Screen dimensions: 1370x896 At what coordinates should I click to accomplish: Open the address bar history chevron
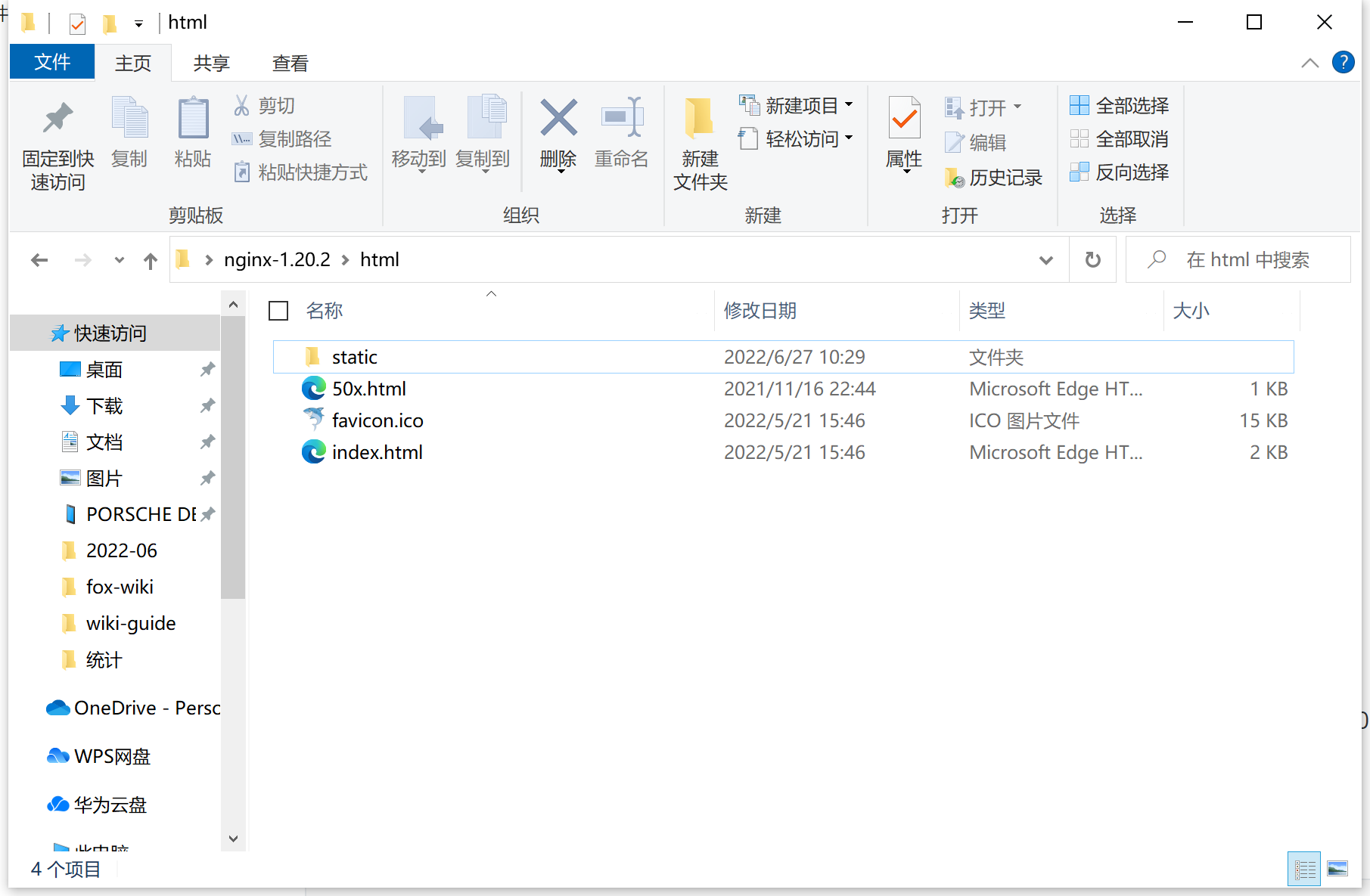tap(1046, 259)
